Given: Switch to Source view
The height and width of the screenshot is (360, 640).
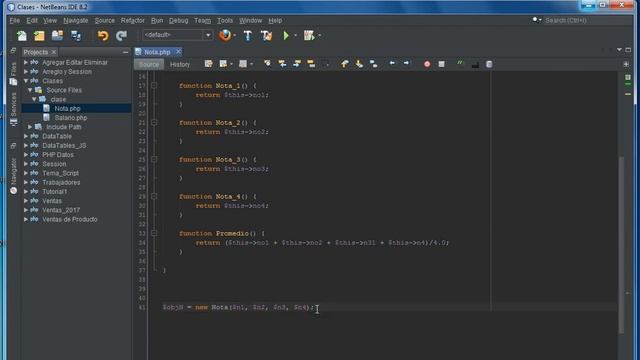Looking at the screenshot, I should pyautogui.click(x=149, y=64).
